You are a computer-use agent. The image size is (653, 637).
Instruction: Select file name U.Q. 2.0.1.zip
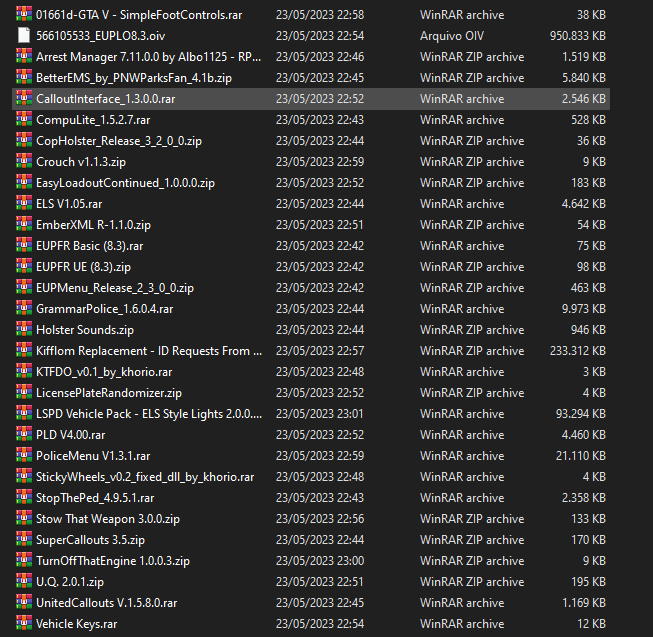(x=70, y=582)
